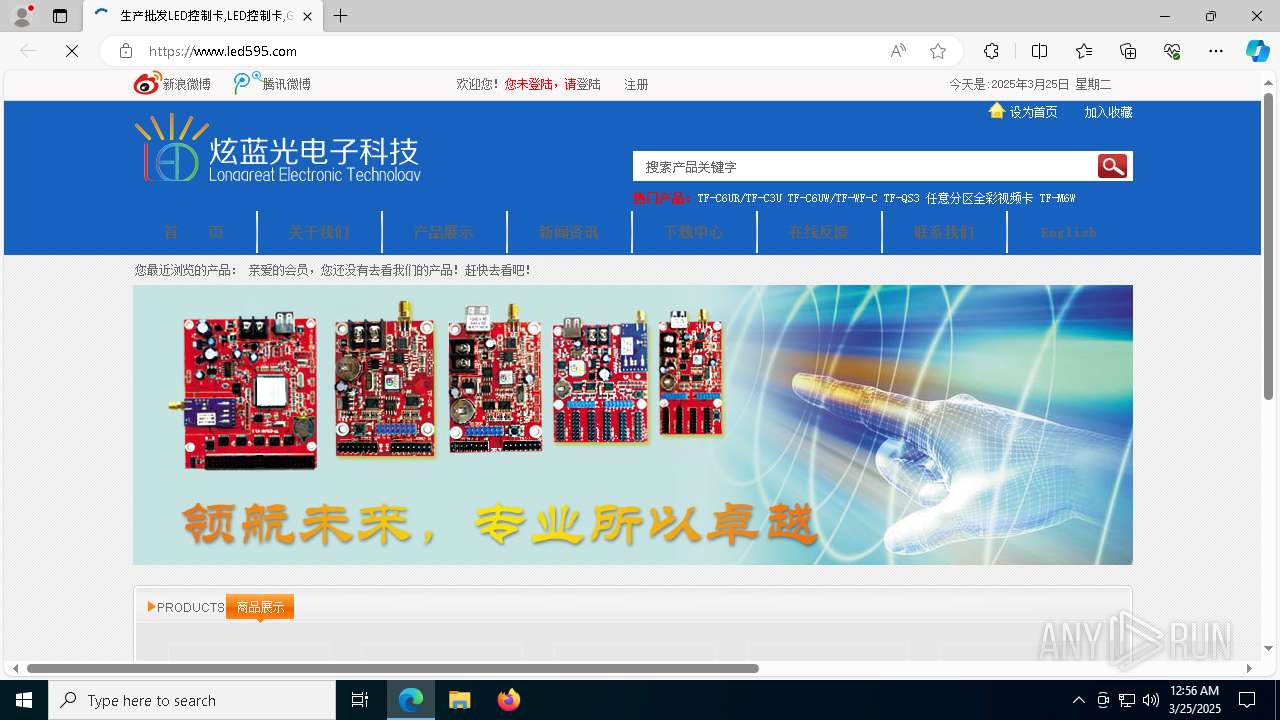The image size is (1280, 720).
Task: Click the scroll-down arrow of vertical scrollbar
Action: (1269, 650)
